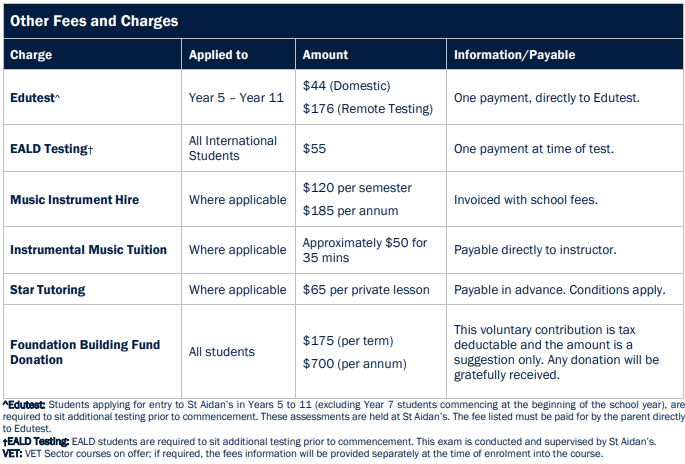Viewport: 685px width, 464px height.
Task: Select the 'Applied to' column header
Action: tap(218, 55)
